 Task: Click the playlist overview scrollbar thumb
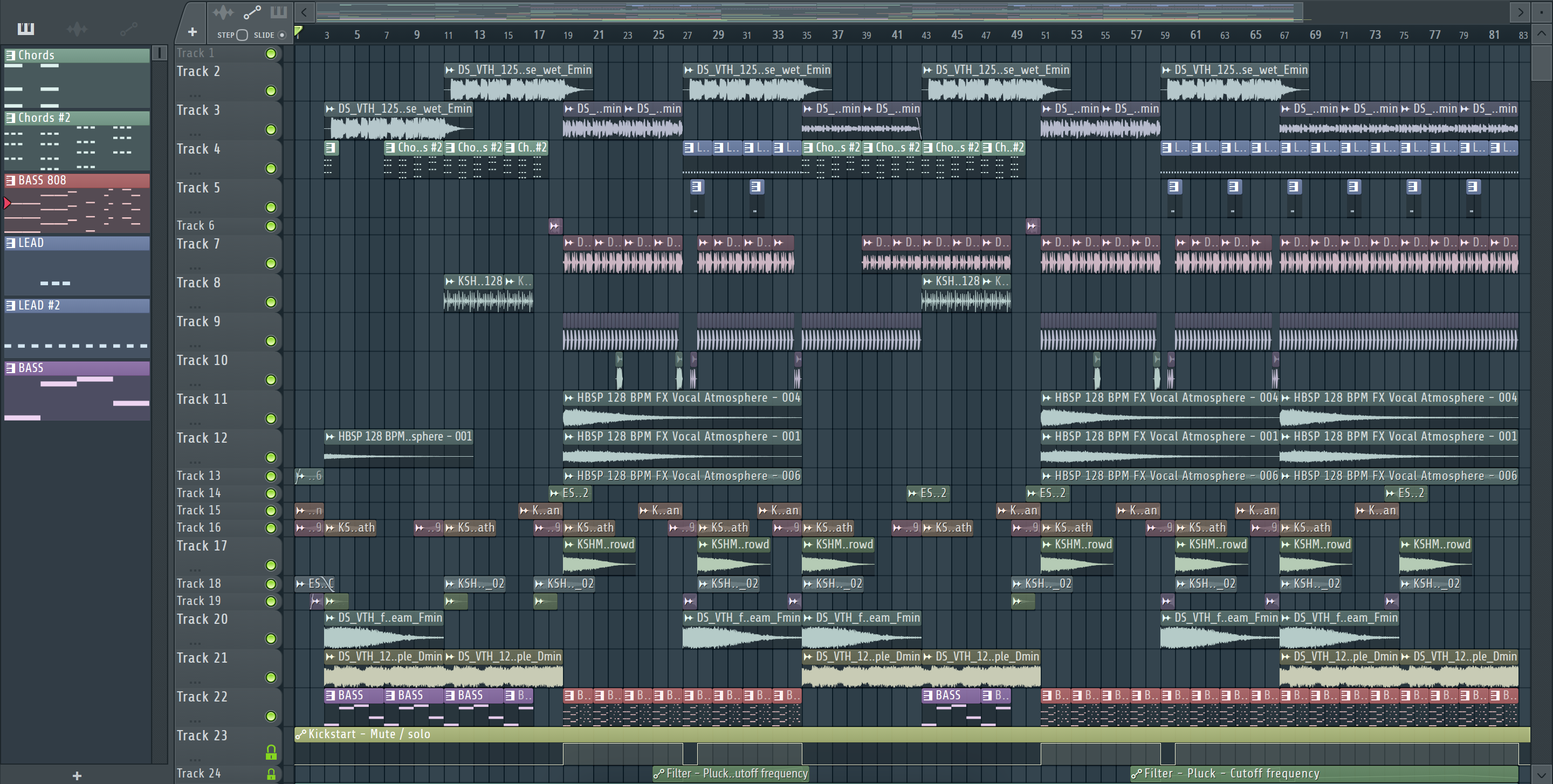pos(809,12)
